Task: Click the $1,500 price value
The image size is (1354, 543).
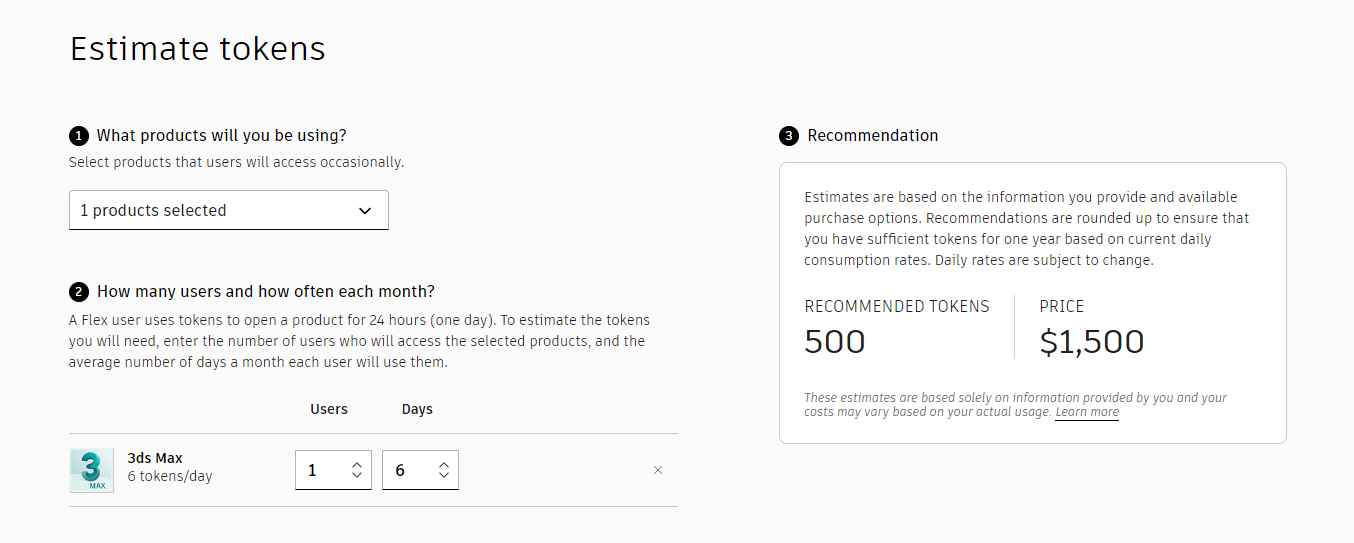Action: [1092, 342]
